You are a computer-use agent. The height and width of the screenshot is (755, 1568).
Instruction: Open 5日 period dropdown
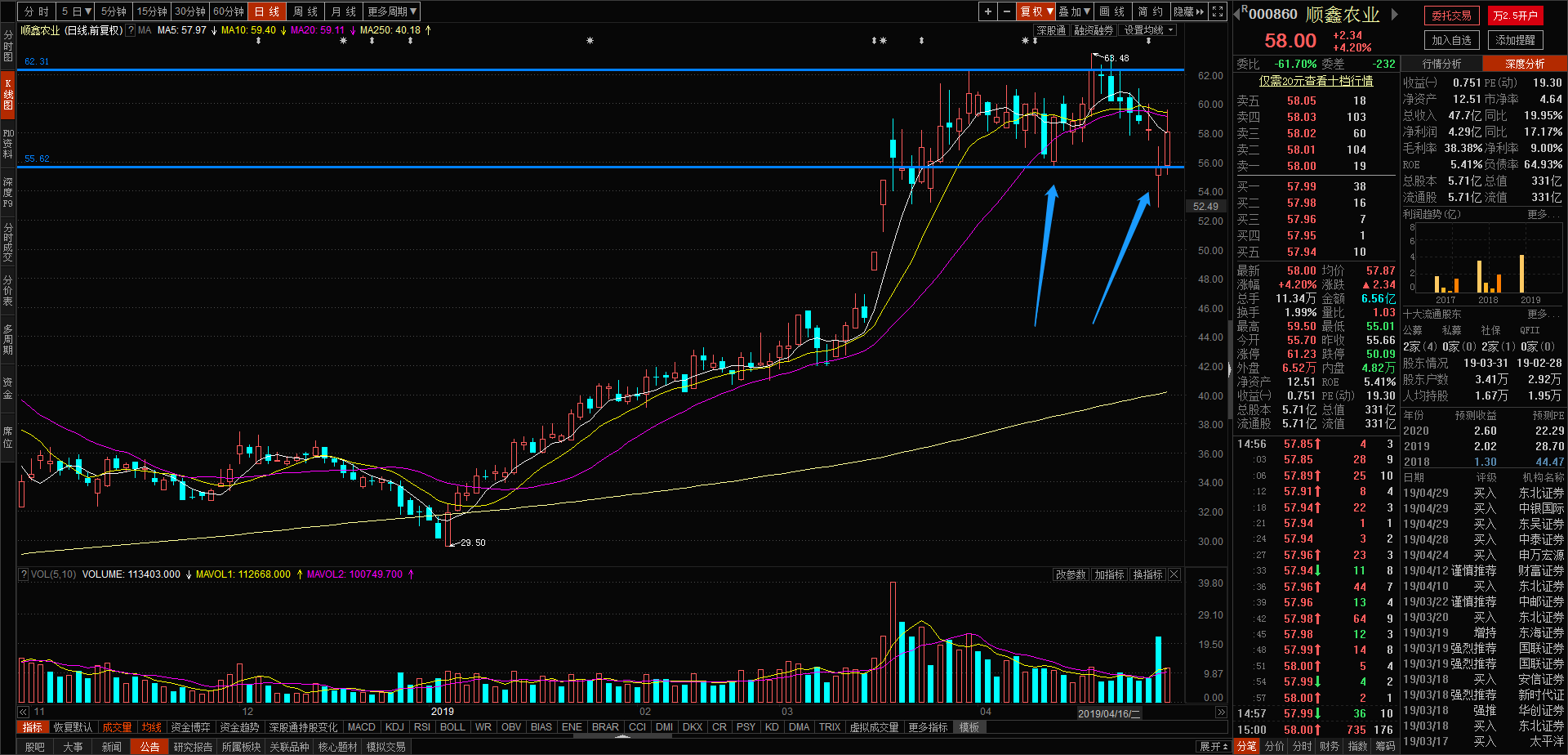76,11
